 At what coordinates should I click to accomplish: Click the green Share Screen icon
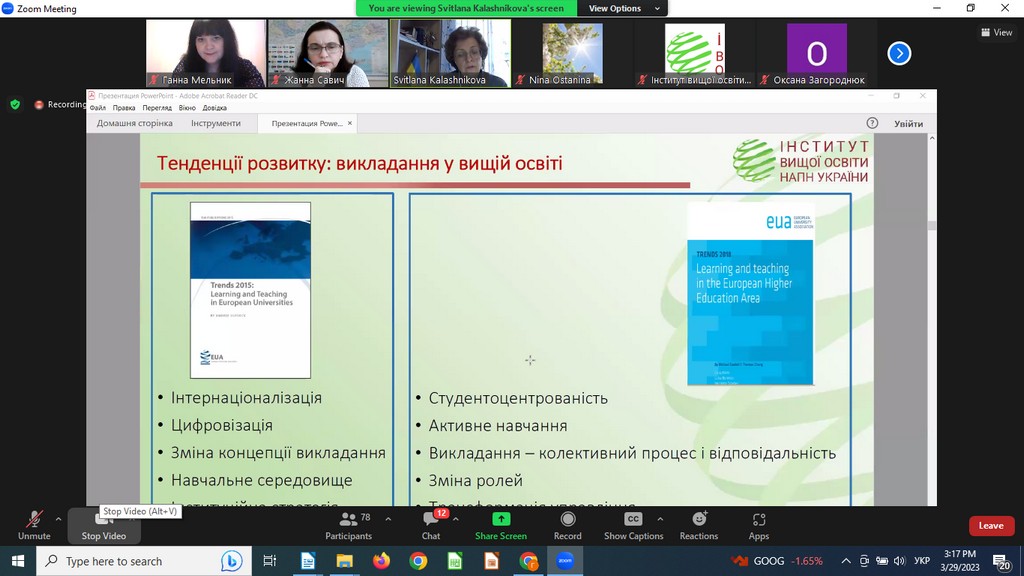pos(501,520)
